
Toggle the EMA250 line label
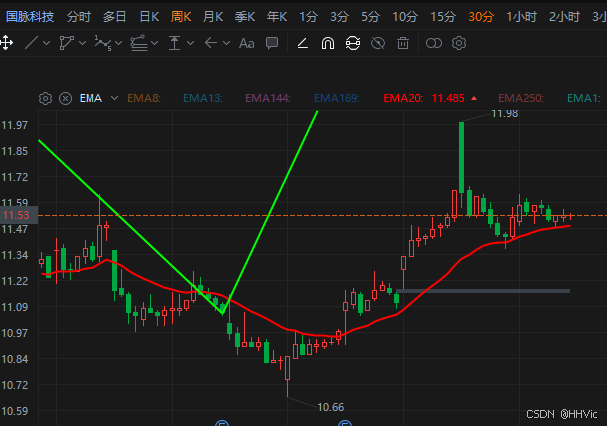tap(521, 98)
